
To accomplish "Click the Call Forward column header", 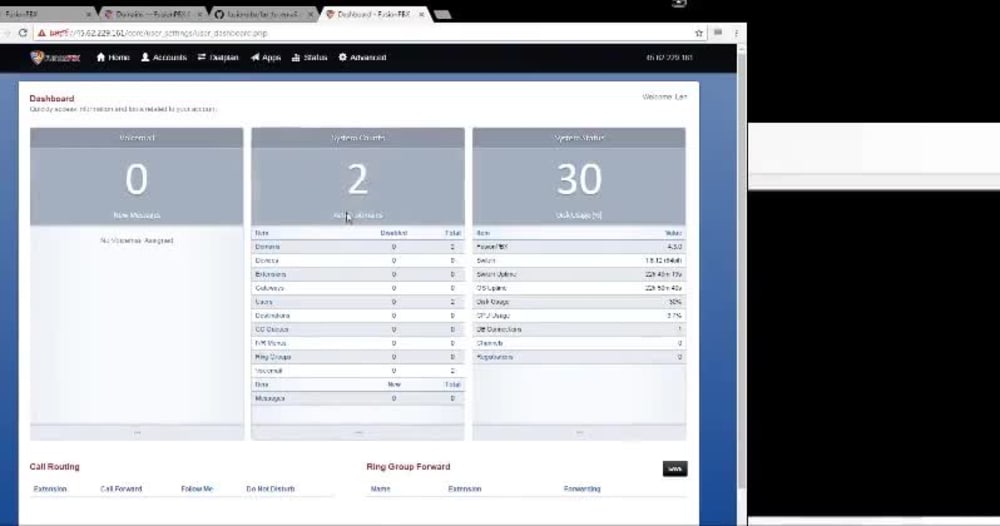I will [121, 489].
